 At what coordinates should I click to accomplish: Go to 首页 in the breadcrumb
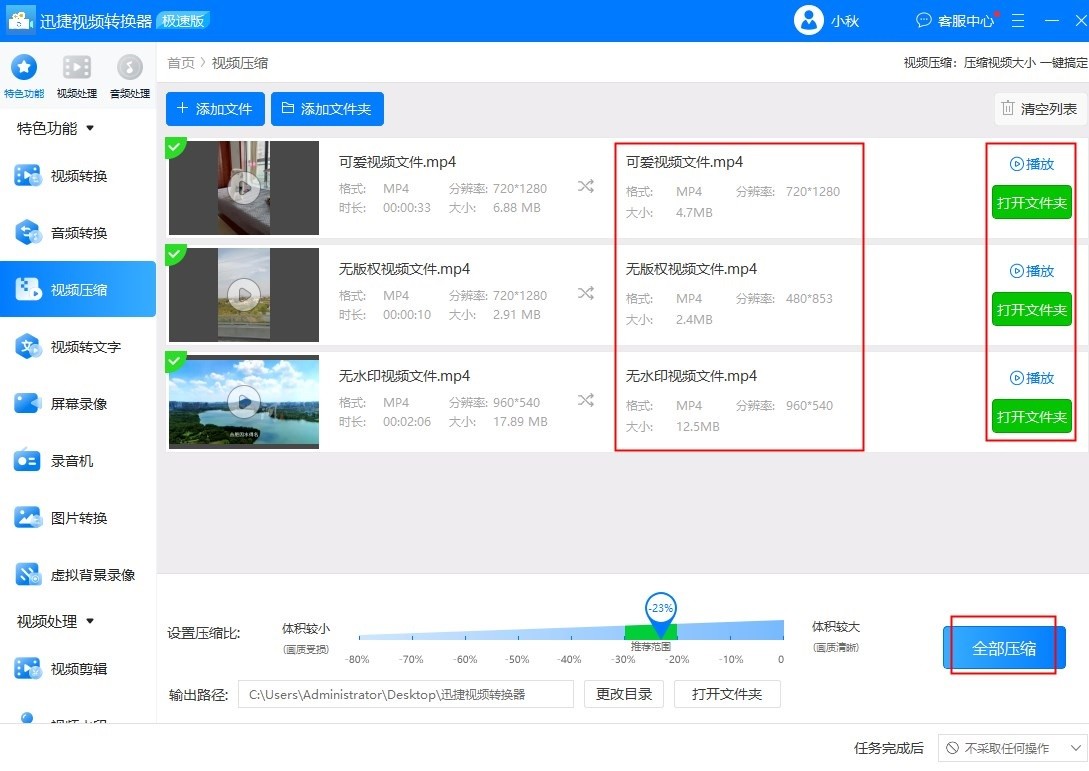pyautogui.click(x=181, y=63)
